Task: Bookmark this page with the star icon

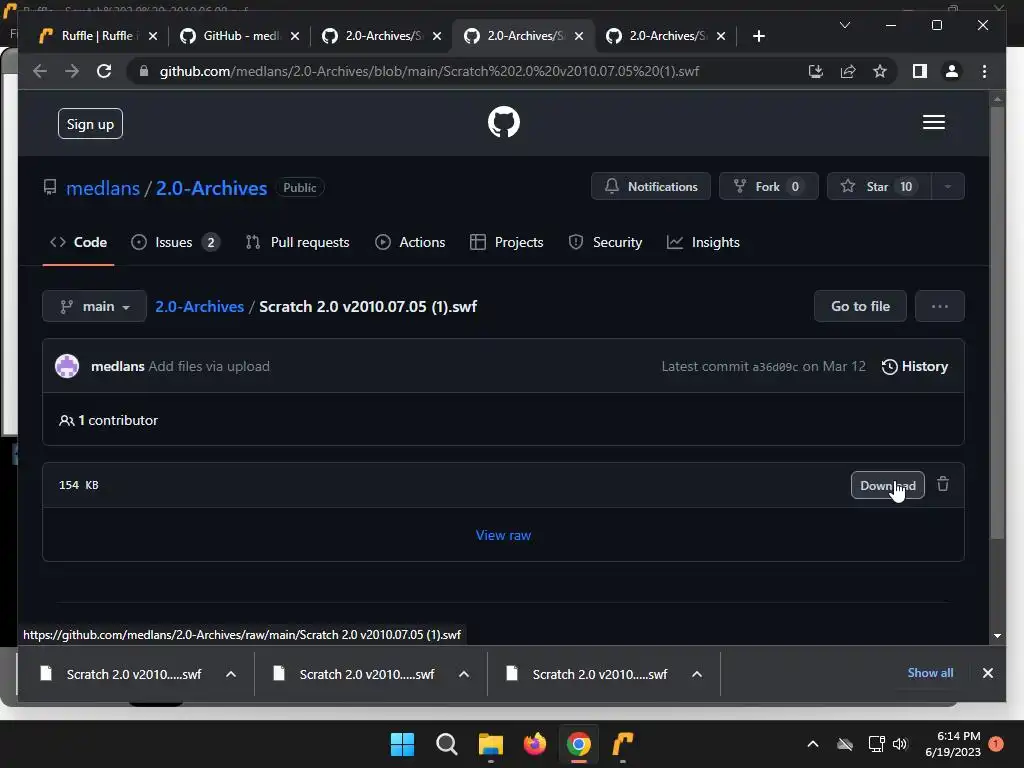Action: (x=880, y=71)
